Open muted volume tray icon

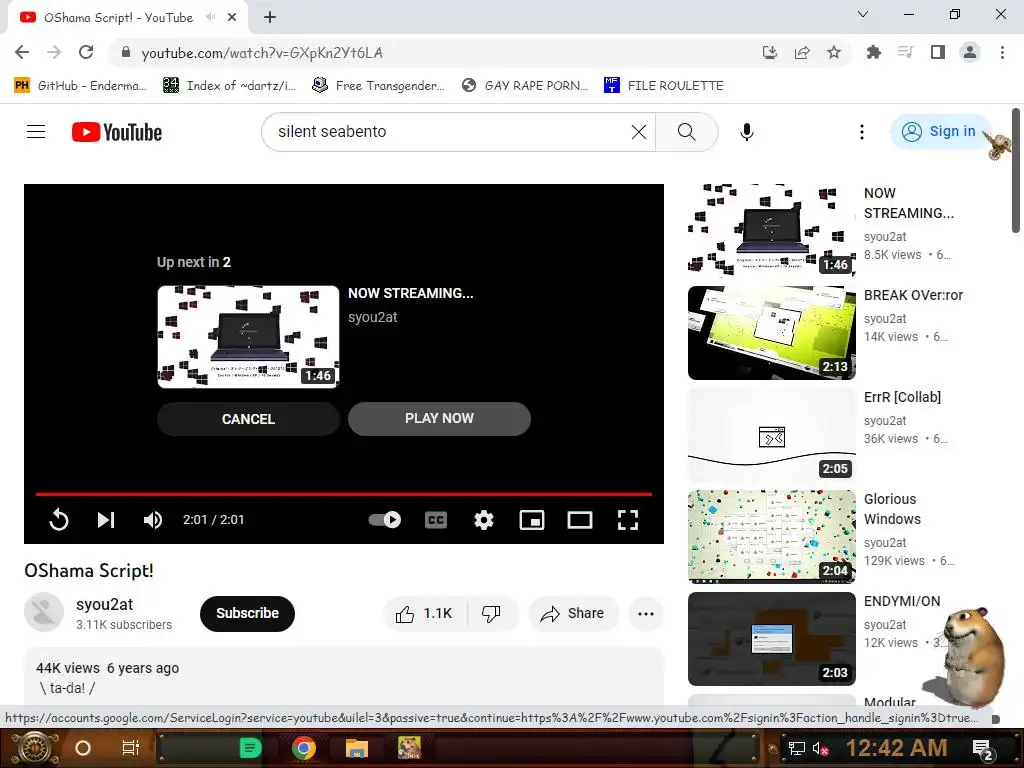[820, 748]
